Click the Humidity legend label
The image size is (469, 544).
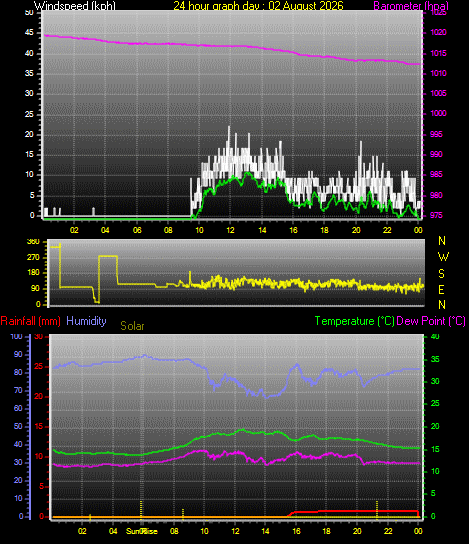86,321
